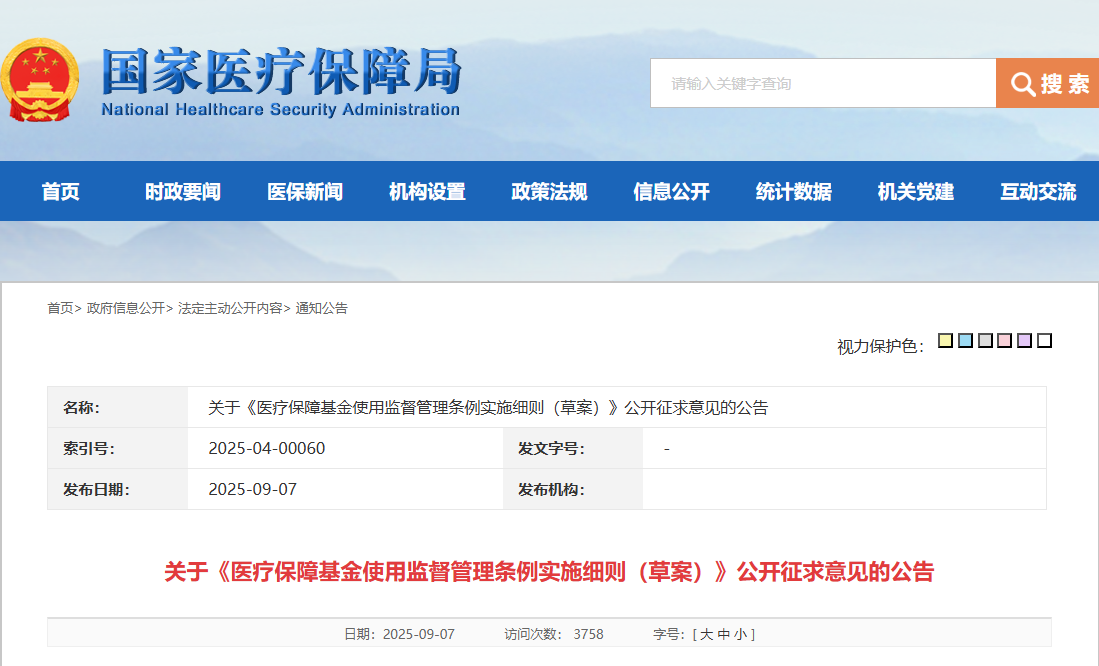Focus the keyword search input field
Screen dimensions: 1099x666
tap(822, 83)
